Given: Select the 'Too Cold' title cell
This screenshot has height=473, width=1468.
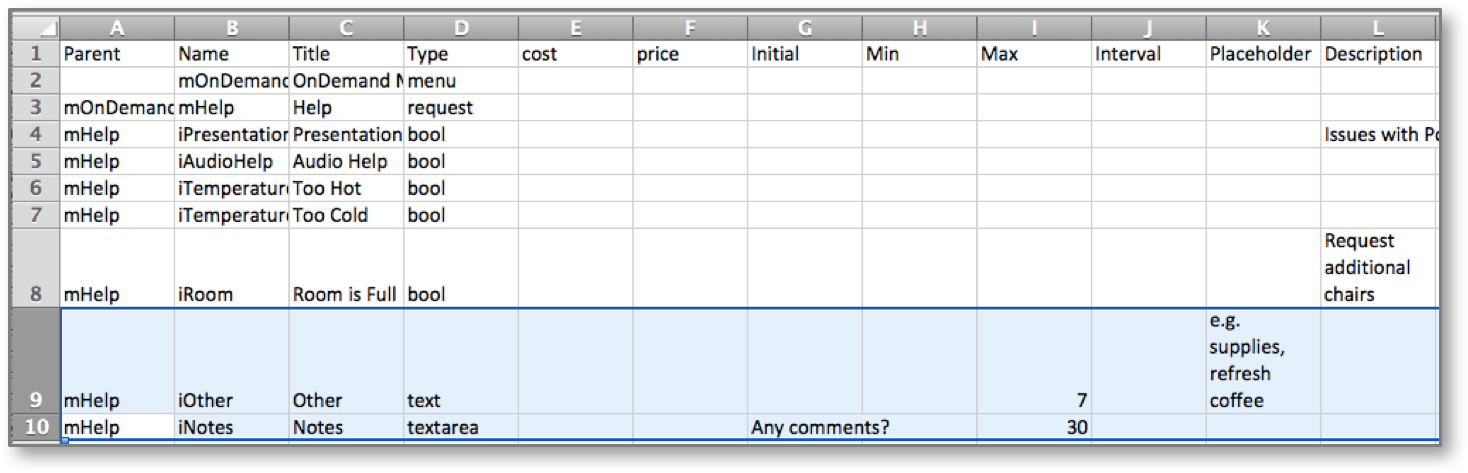Looking at the screenshot, I should [347, 215].
